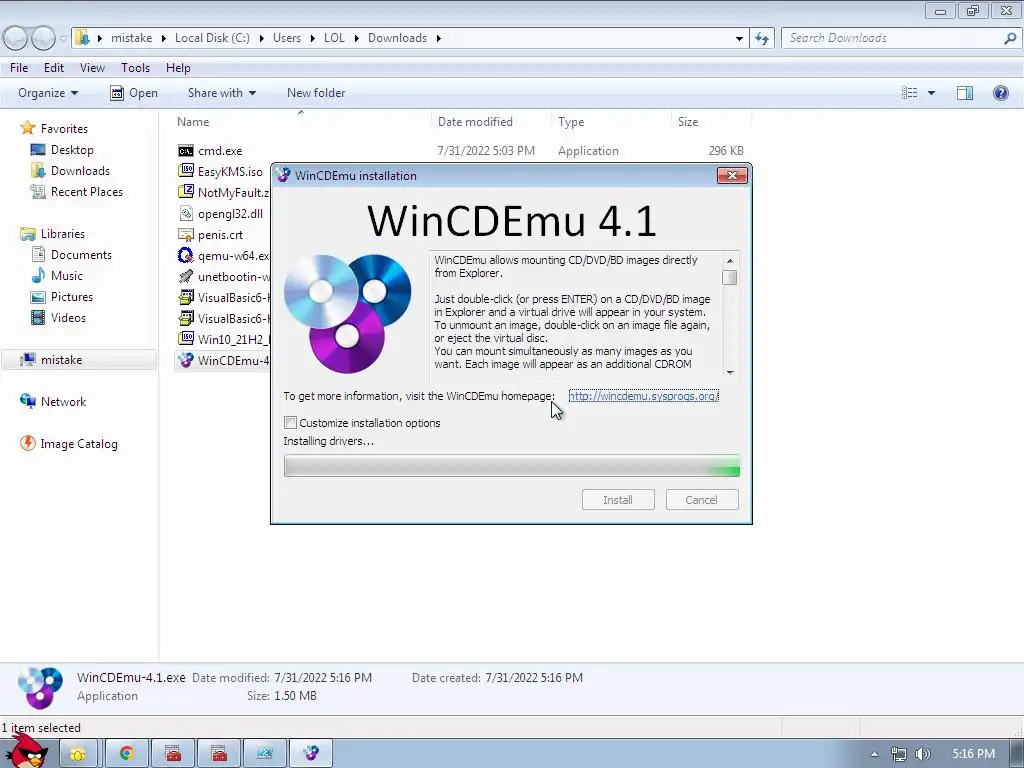The width and height of the screenshot is (1024, 768).
Task: Click the Search Downloads field
Action: pyautogui.click(x=901, y=38)
